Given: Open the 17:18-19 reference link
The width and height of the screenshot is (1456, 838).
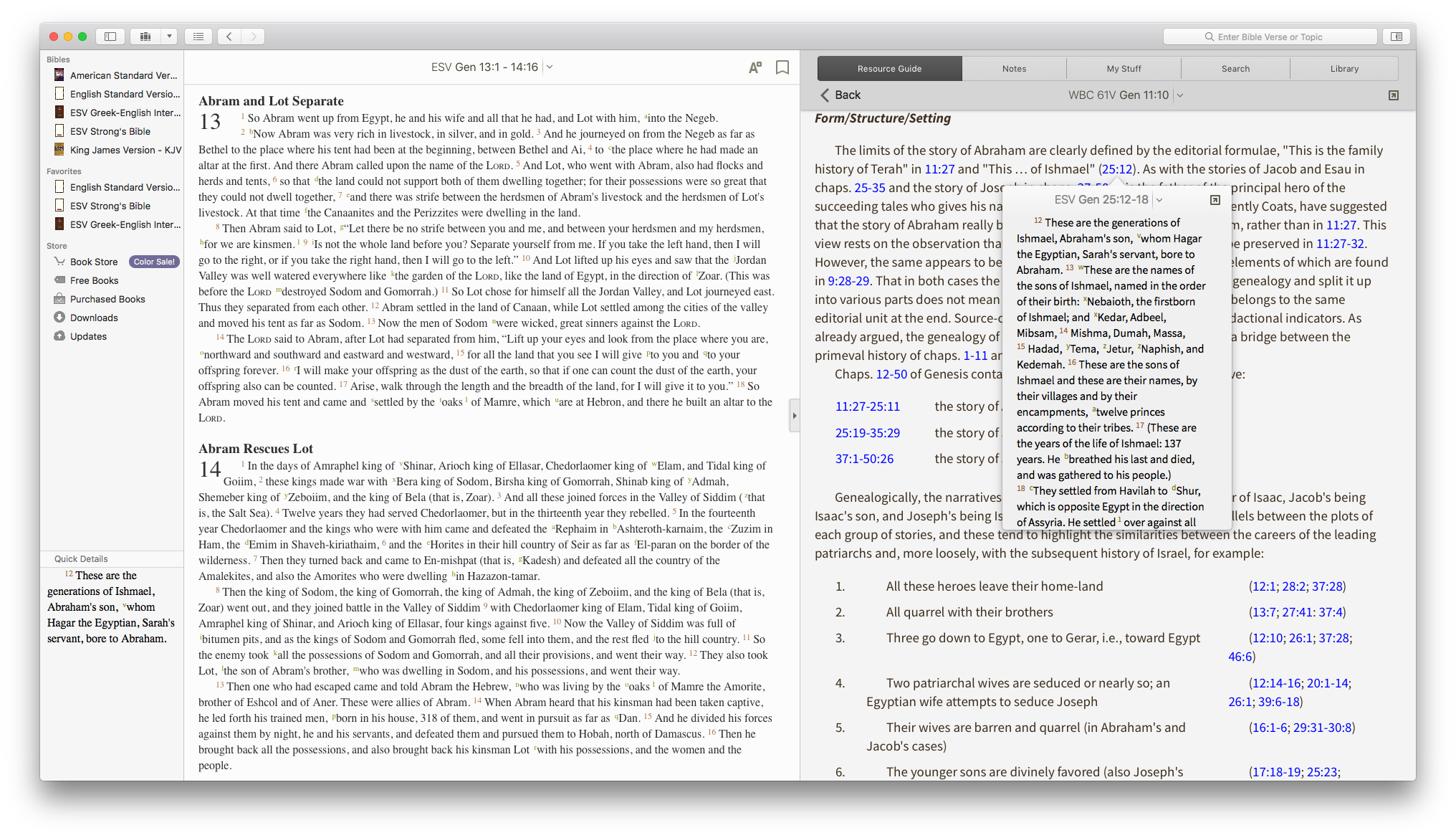Looking at the screenshot, I should pyautogui.click(x=1276, y=772).
